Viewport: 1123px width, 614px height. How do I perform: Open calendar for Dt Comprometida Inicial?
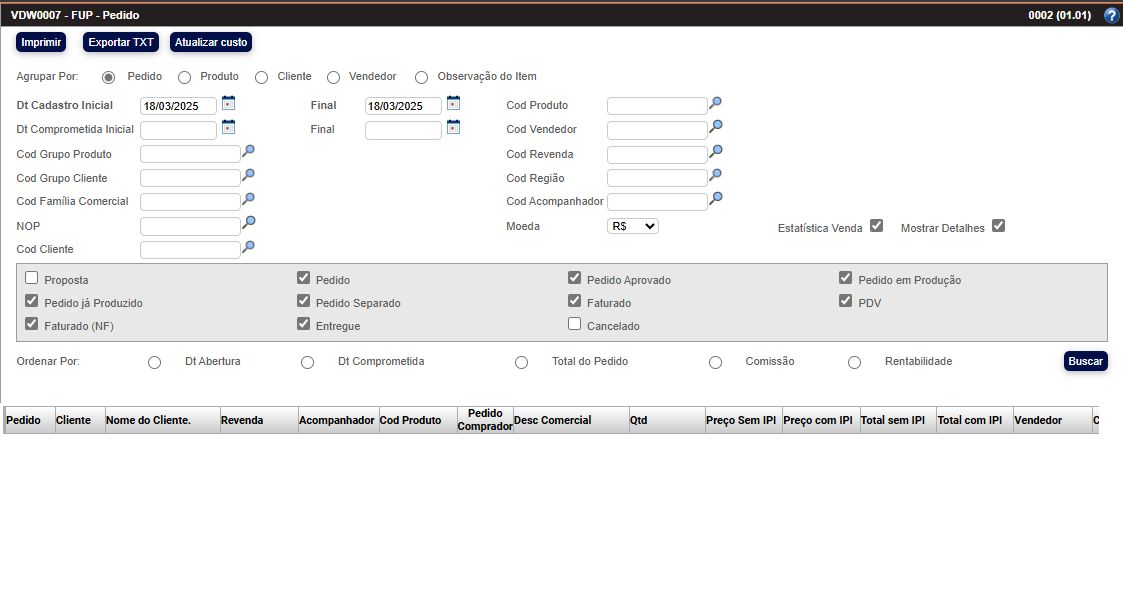(x=228, y=127)
